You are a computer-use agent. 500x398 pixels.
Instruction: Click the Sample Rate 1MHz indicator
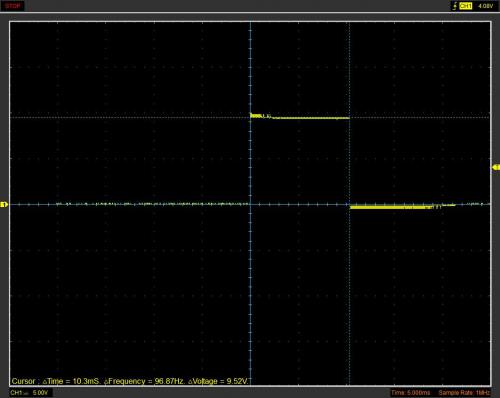click(x=464, y=393)
